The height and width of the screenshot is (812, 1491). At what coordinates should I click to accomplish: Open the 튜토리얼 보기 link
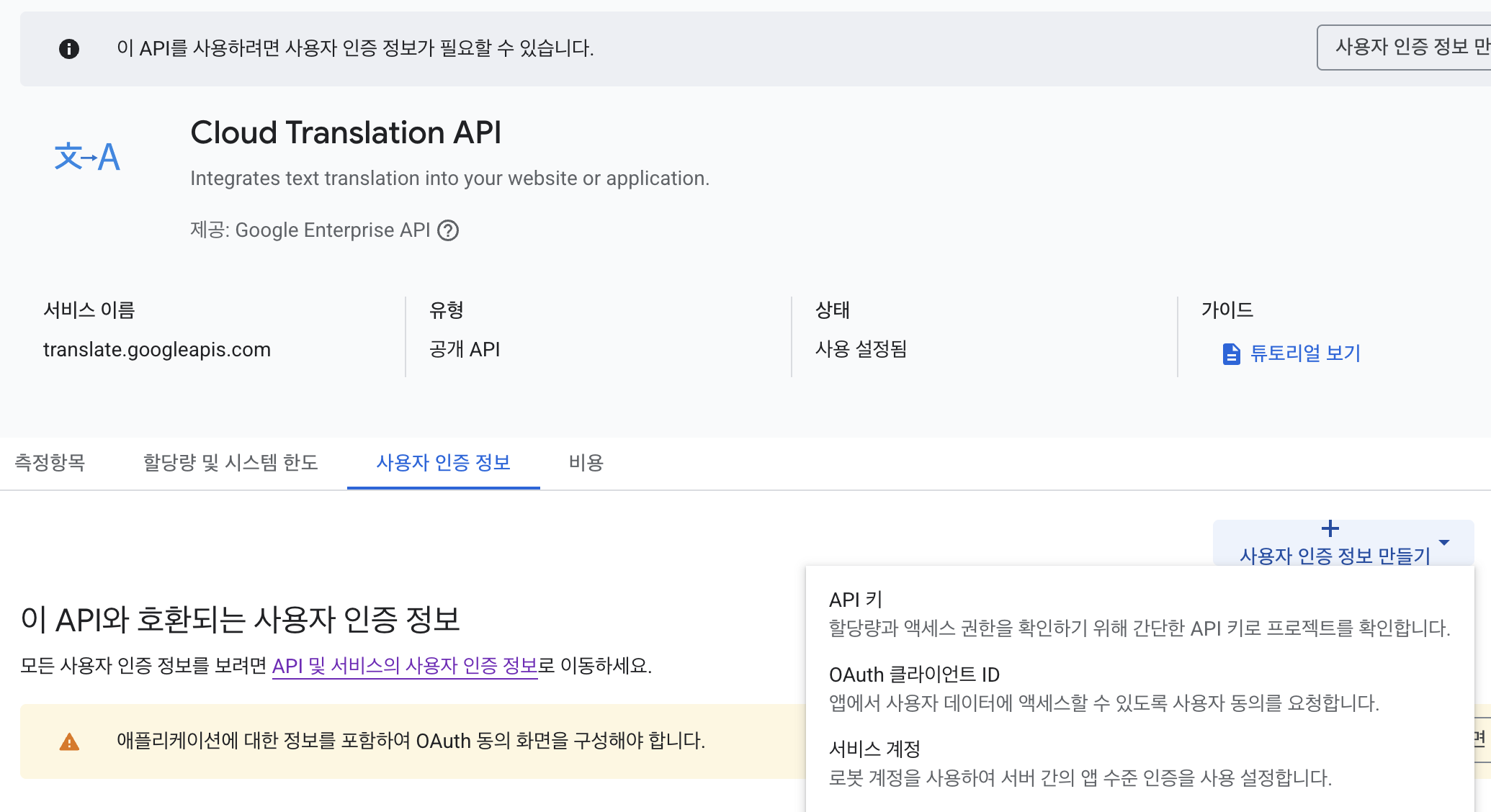(x=1304, y=353)
